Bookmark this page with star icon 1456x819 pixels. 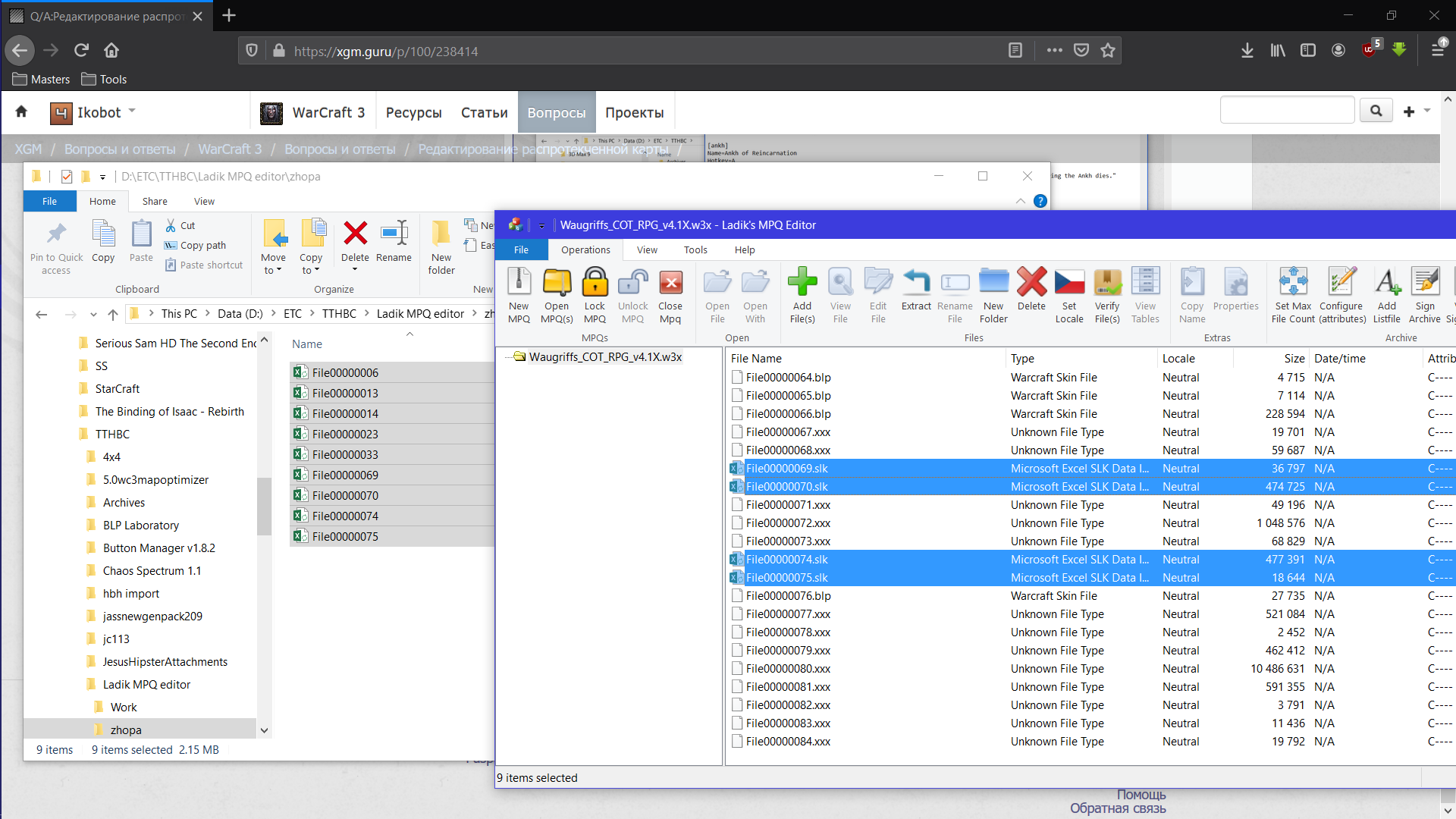tap(1108, 51)
